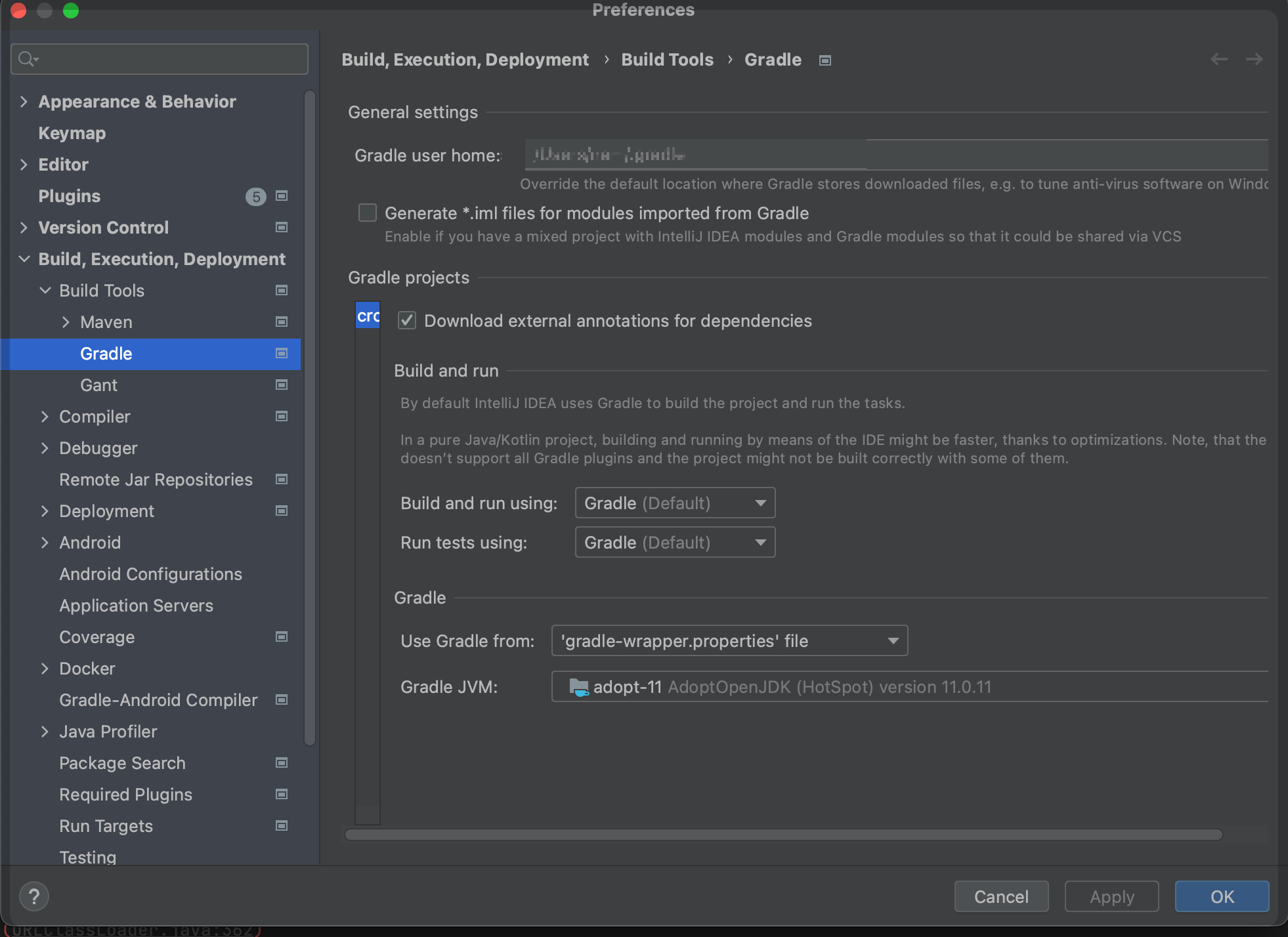Open the Build and run using dropdown

[x=675, y=503]
